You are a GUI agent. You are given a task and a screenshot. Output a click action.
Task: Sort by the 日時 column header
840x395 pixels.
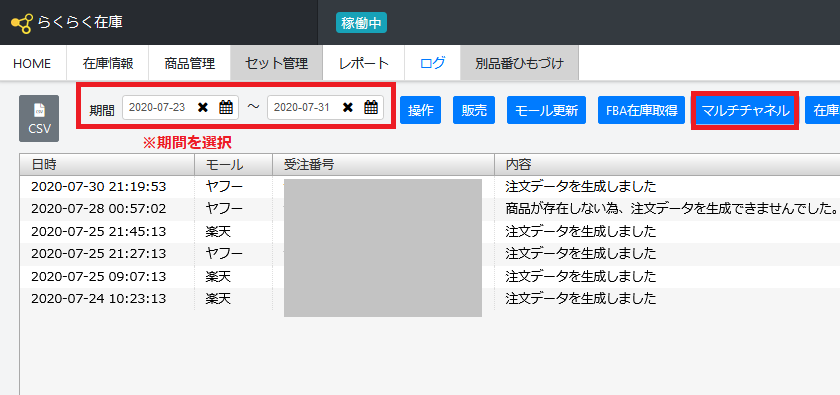(107, 165)
